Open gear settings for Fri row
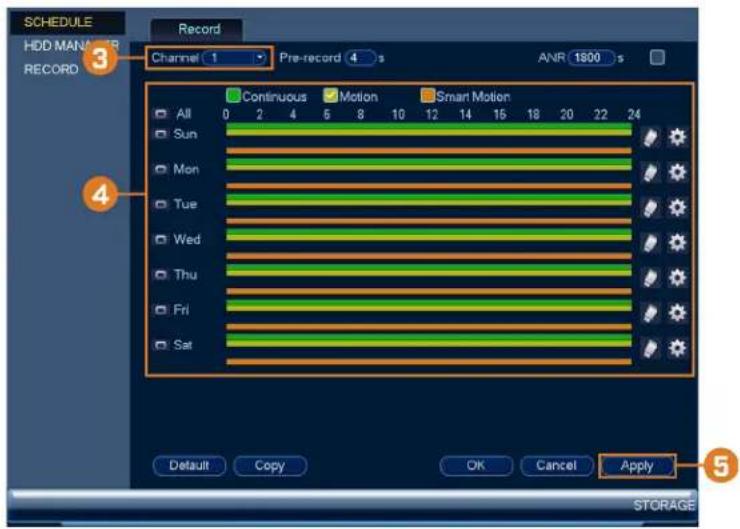This screenshot has width=740, height=529. (x=677, y=313)
